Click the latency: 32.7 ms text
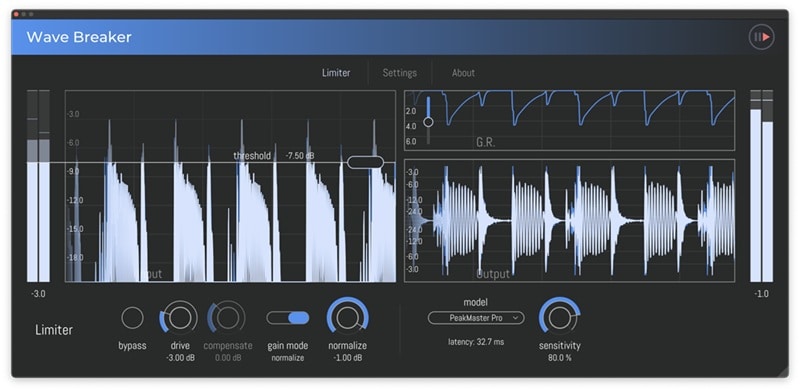The width and height of the screenshot is (800, 391). [x=476, y=342]
